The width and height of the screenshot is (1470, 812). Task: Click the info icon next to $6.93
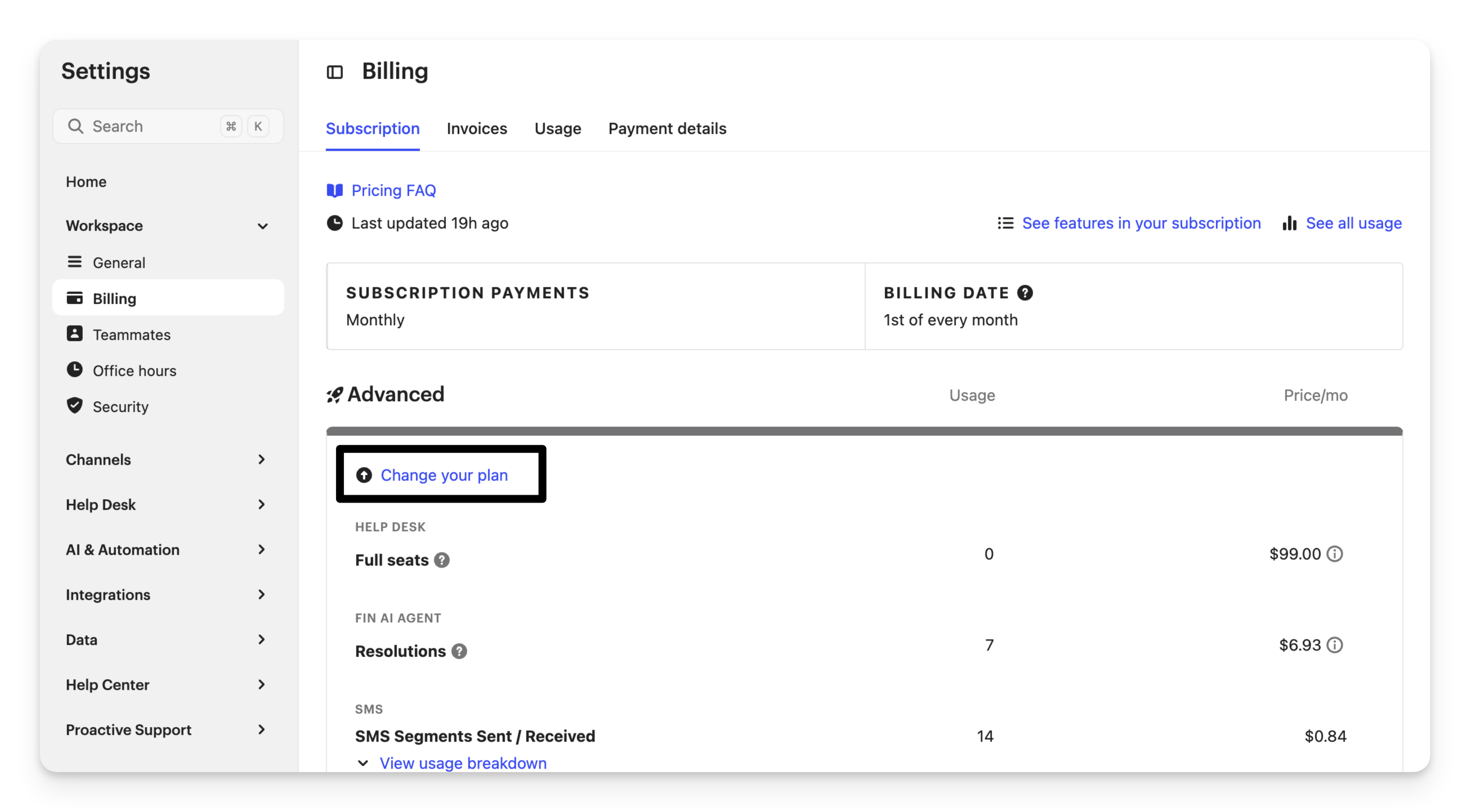pyautogui.click(x=1335, y=645)
